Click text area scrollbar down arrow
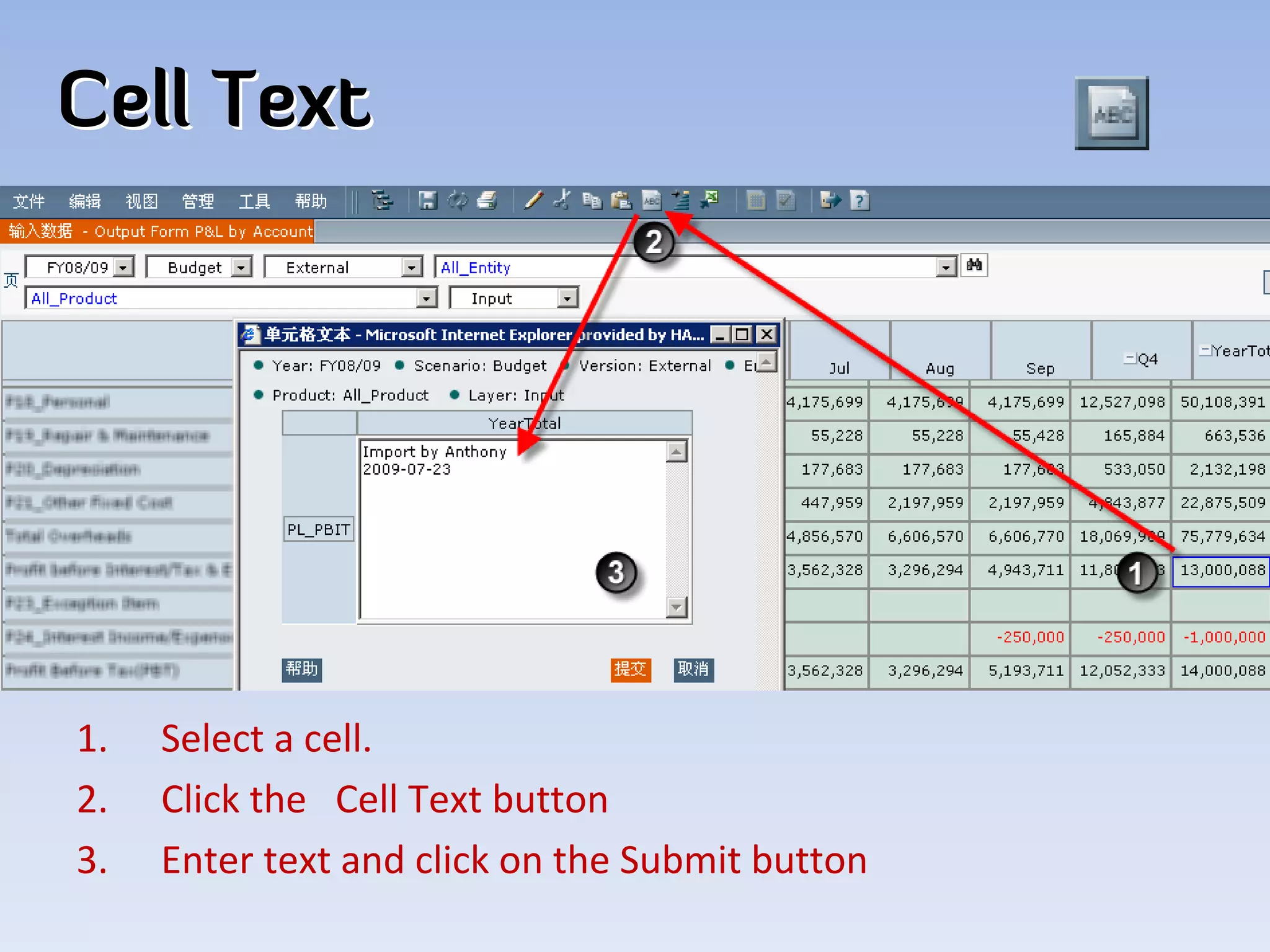The width and height of the screenshot is (1270, 952). pos(677,607)
